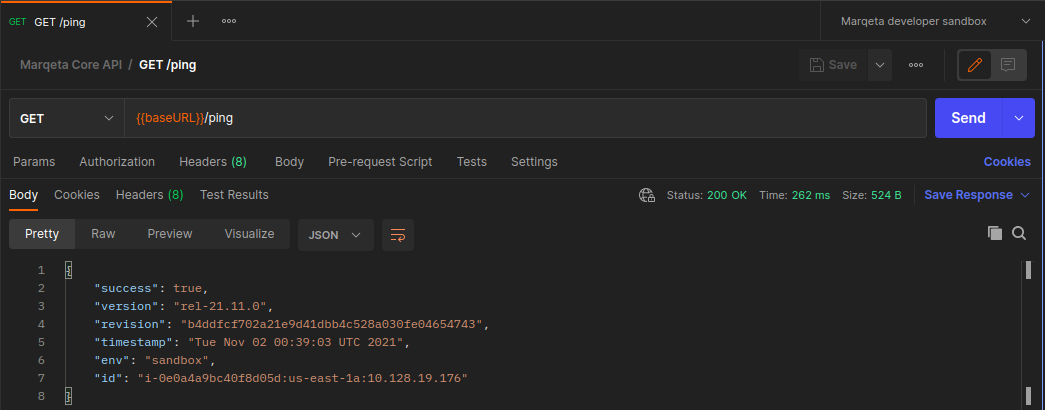Open the Cookies link
The height and width of the screenshot is (410, 1045).
click(x=1007, y=162)
